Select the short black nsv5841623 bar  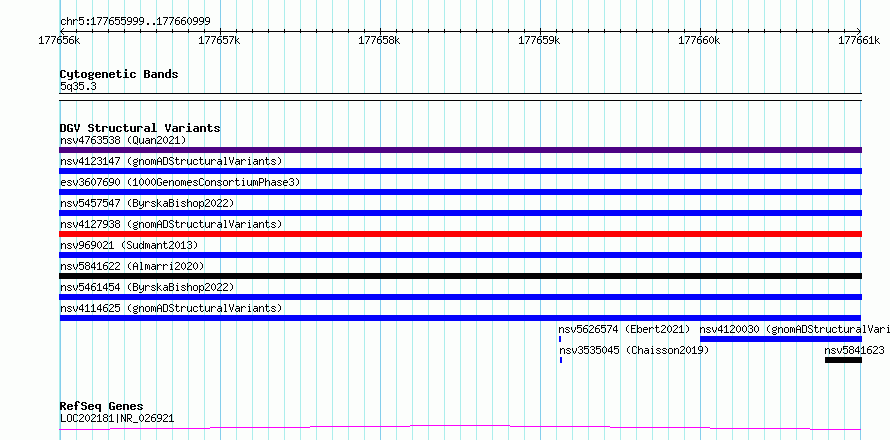click(x=843, y=360)
